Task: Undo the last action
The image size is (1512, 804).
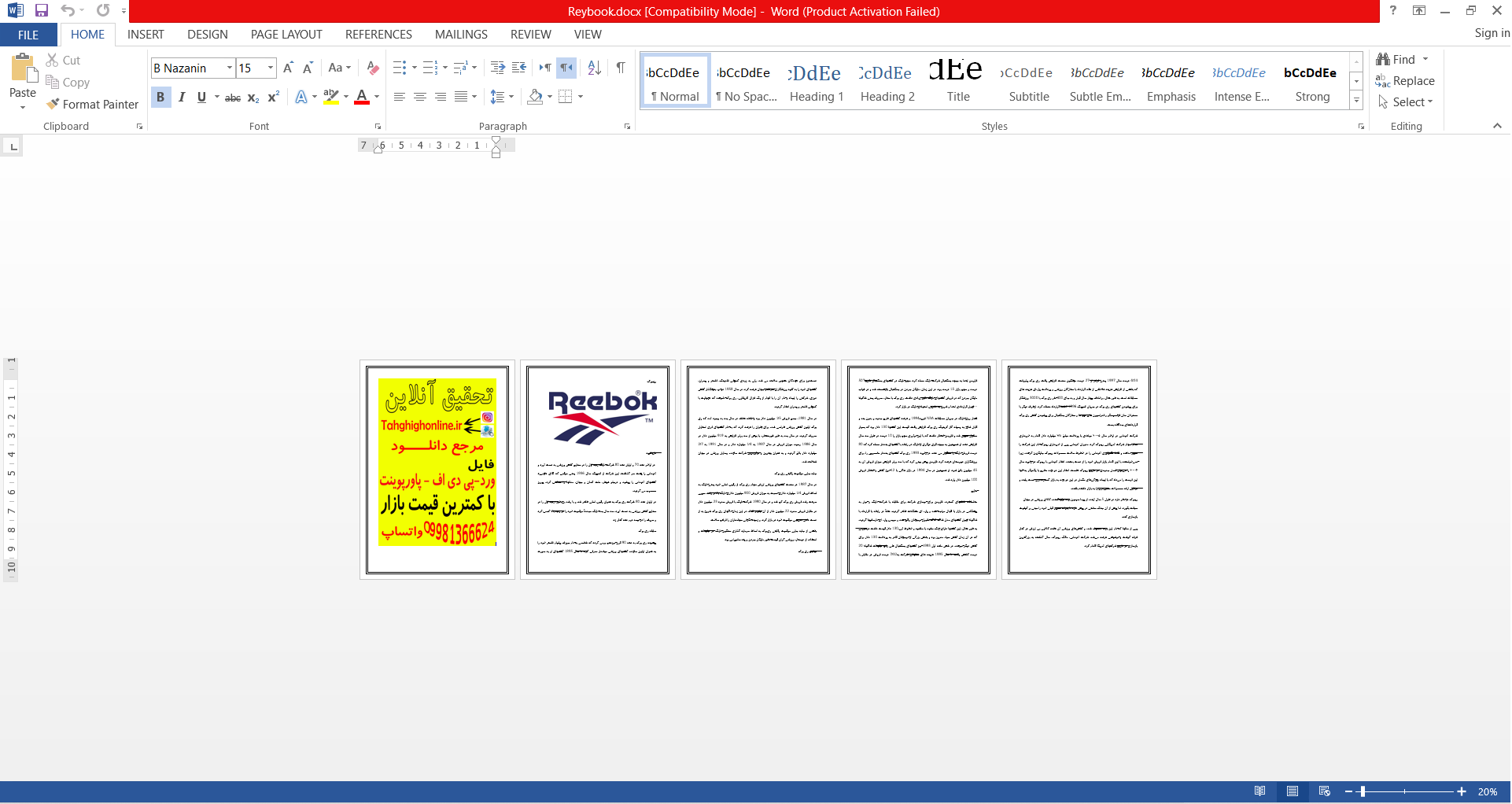Action: point(68,10)
